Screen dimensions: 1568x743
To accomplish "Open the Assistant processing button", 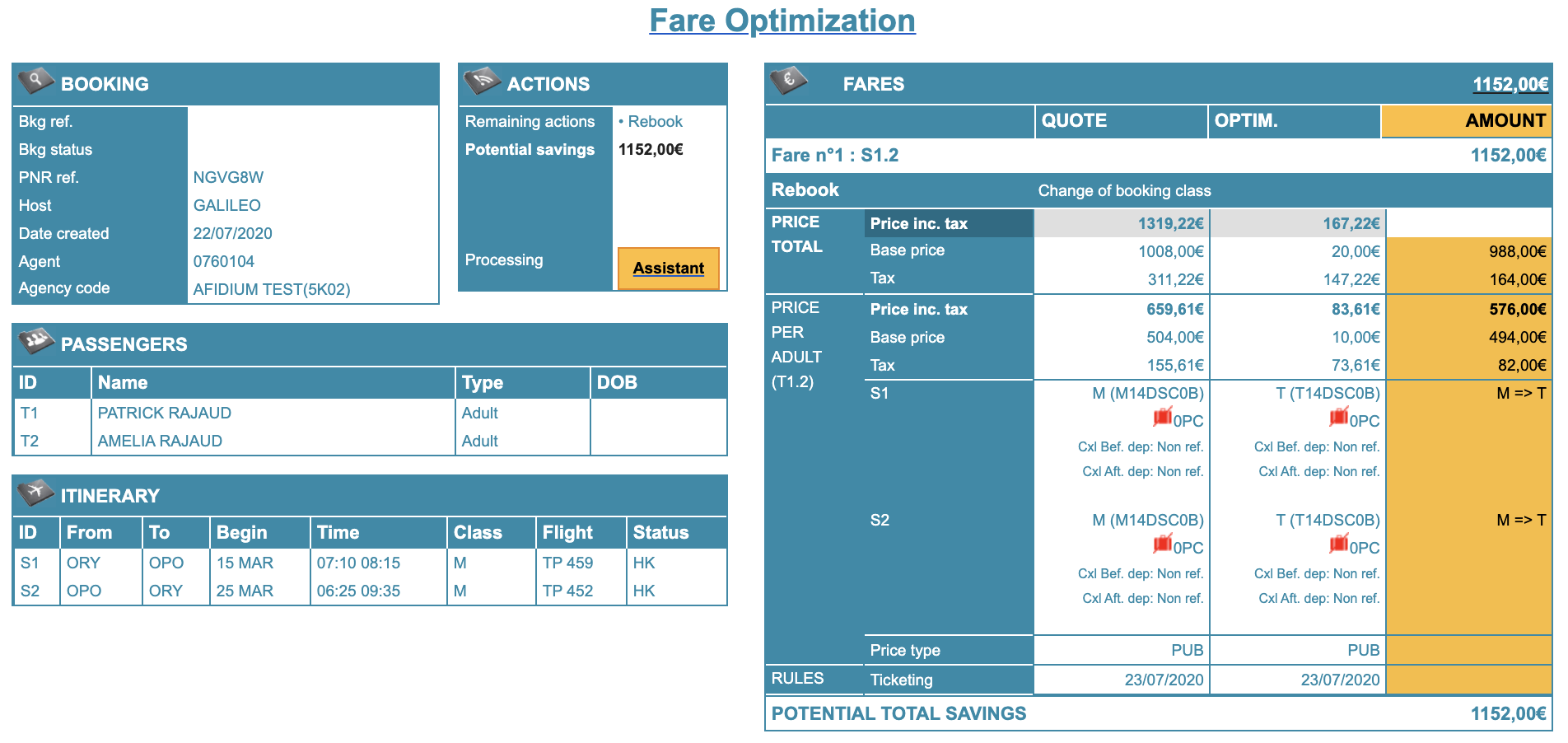I will pos(668,269).
